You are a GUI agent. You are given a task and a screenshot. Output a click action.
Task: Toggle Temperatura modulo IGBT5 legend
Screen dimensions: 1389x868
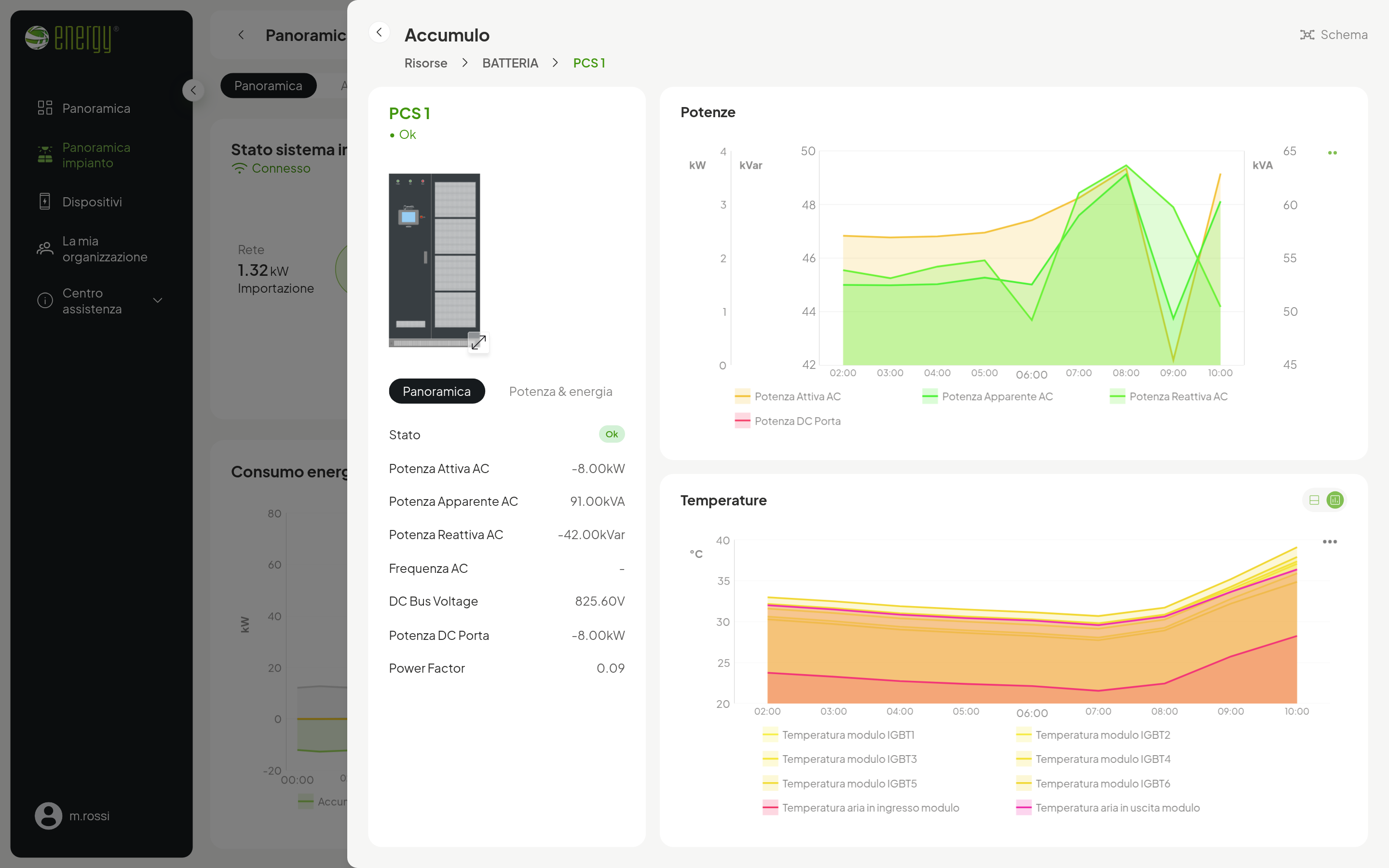pos(839,784)
